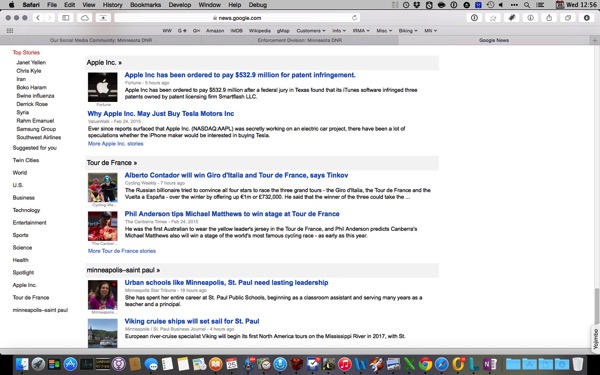Screen dimensions: 600x375
Task: Select Twin Cities section in sidebar
Action: [x=26, y=160]
